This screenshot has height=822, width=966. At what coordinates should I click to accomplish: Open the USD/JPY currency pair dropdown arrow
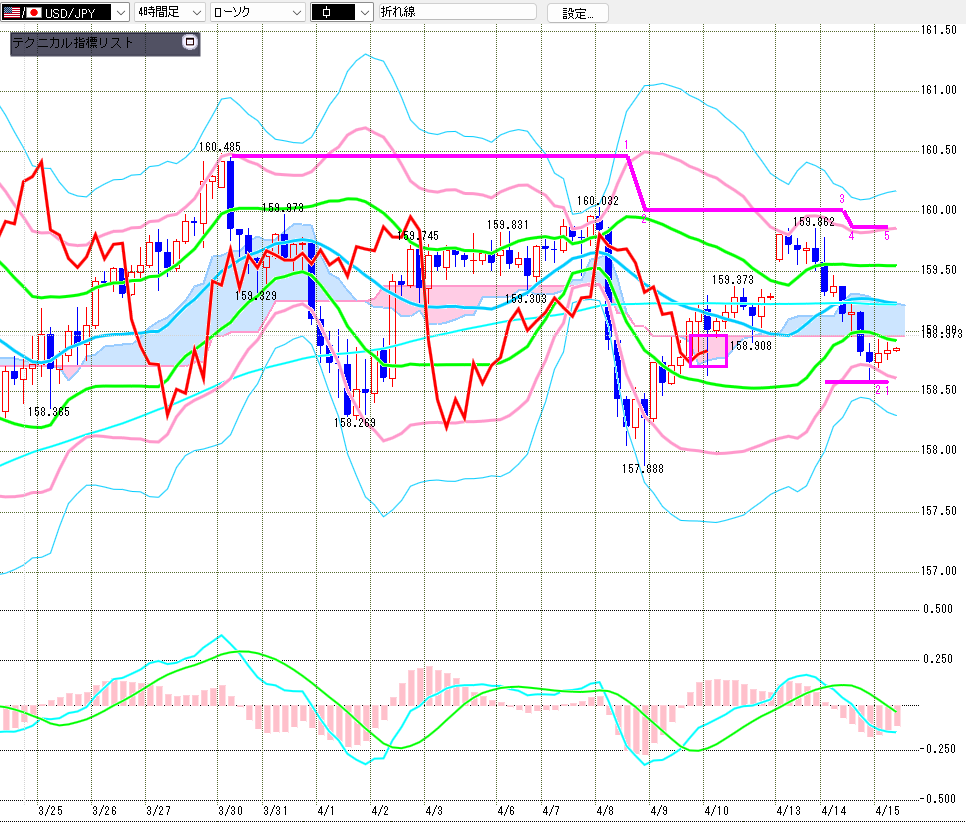(120, 12)
